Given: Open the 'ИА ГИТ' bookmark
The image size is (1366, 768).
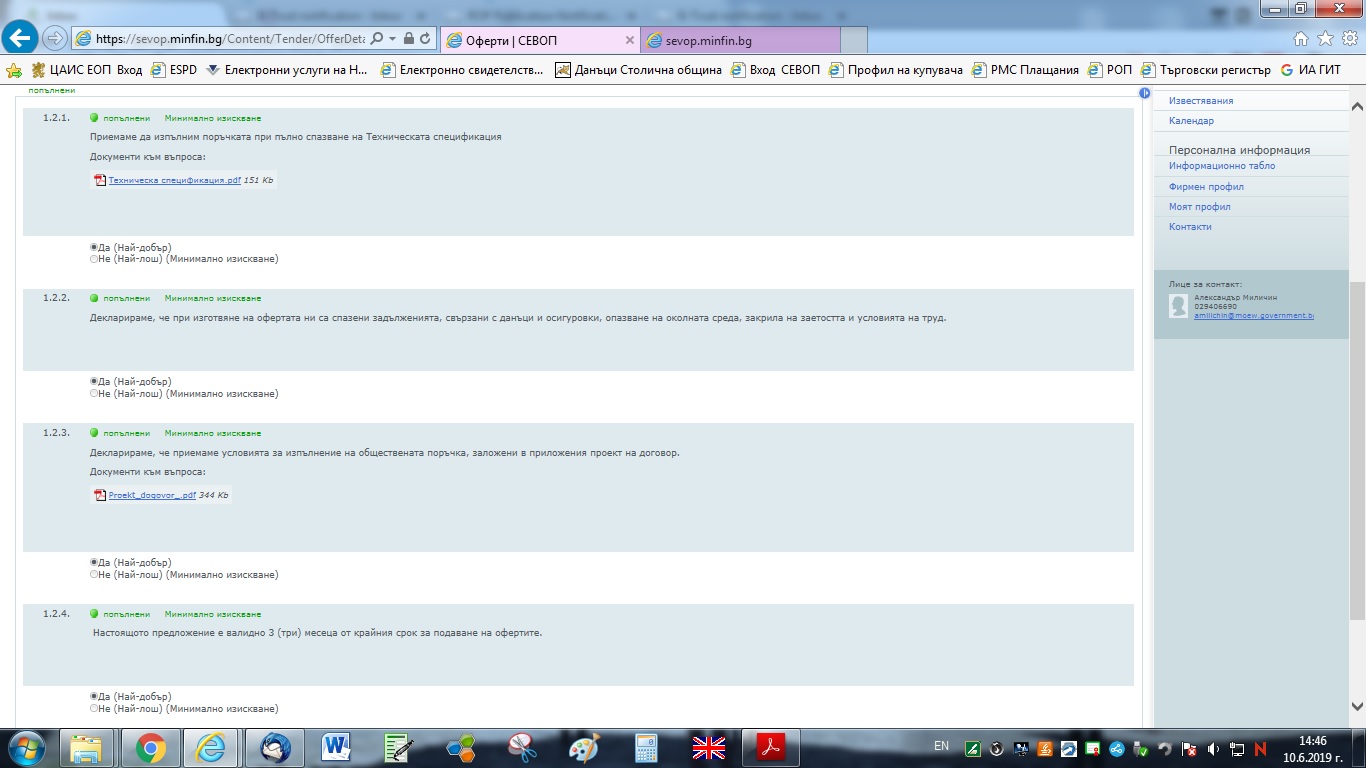Looking at the screenshot, I should [1310, 70].
